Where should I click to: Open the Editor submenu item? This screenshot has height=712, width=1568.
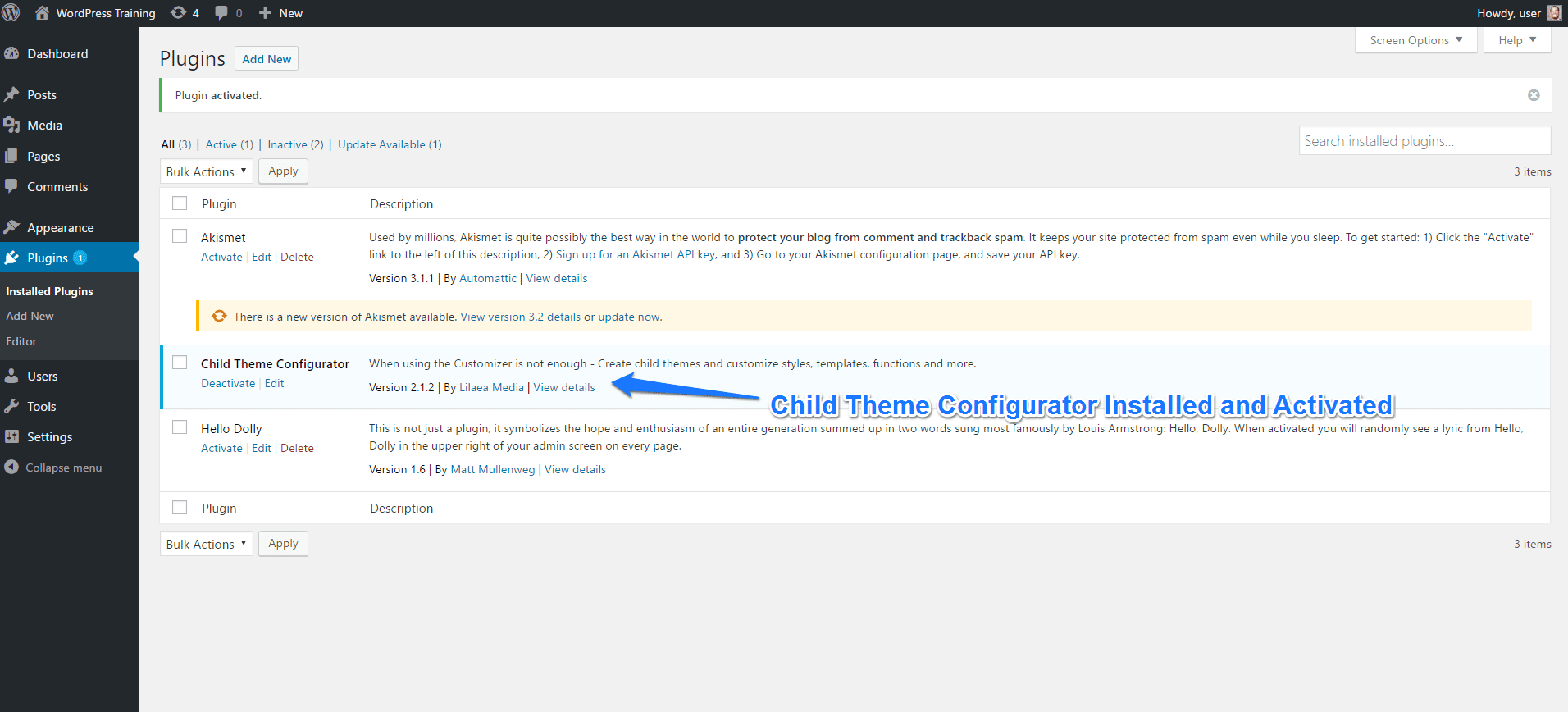pos(21,341)
